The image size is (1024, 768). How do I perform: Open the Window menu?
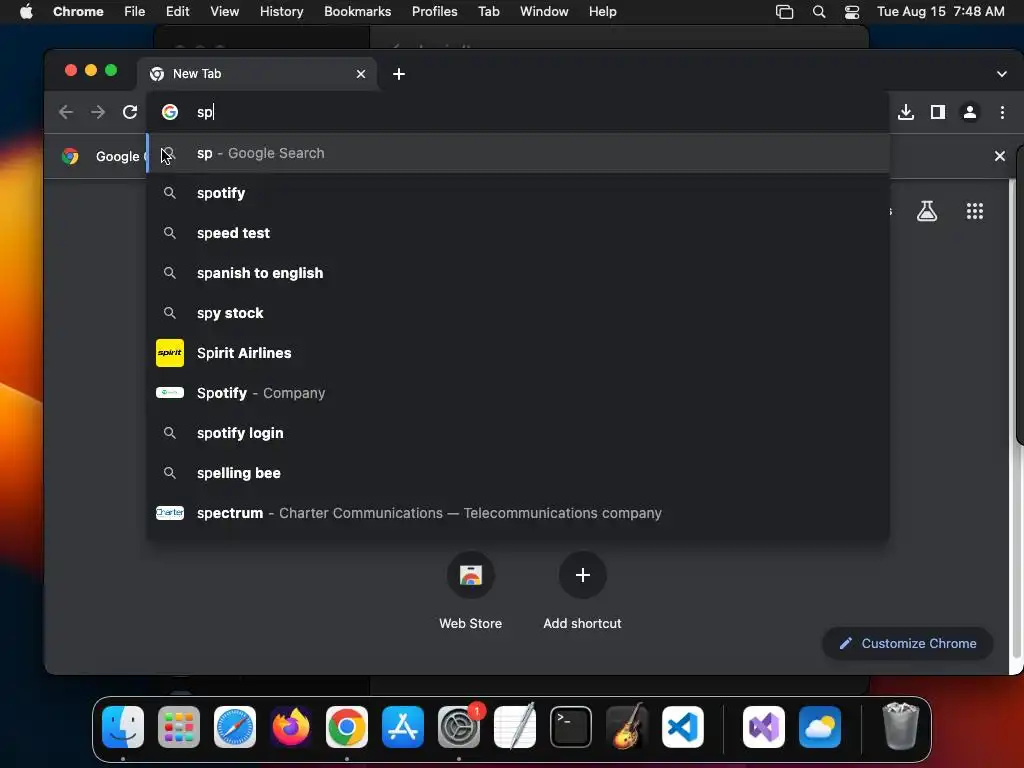[x=544, y=11]
